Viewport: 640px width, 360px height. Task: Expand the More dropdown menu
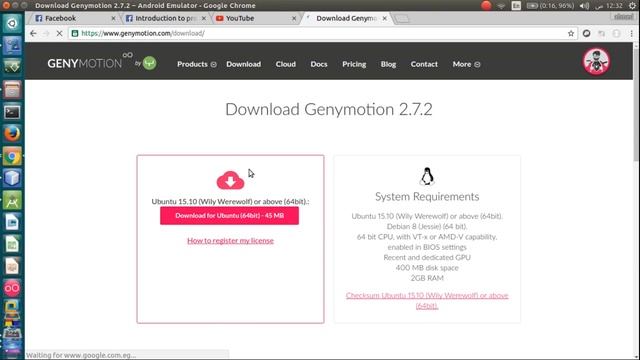[466, 64]
